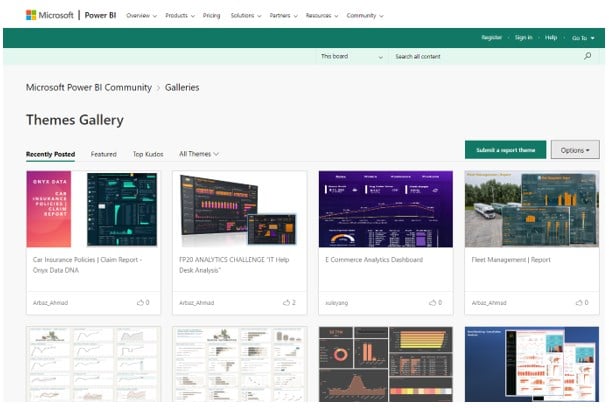Screen dimensions: 609x408
Task: Expand the All Themes filter
Action: [199, 154]
